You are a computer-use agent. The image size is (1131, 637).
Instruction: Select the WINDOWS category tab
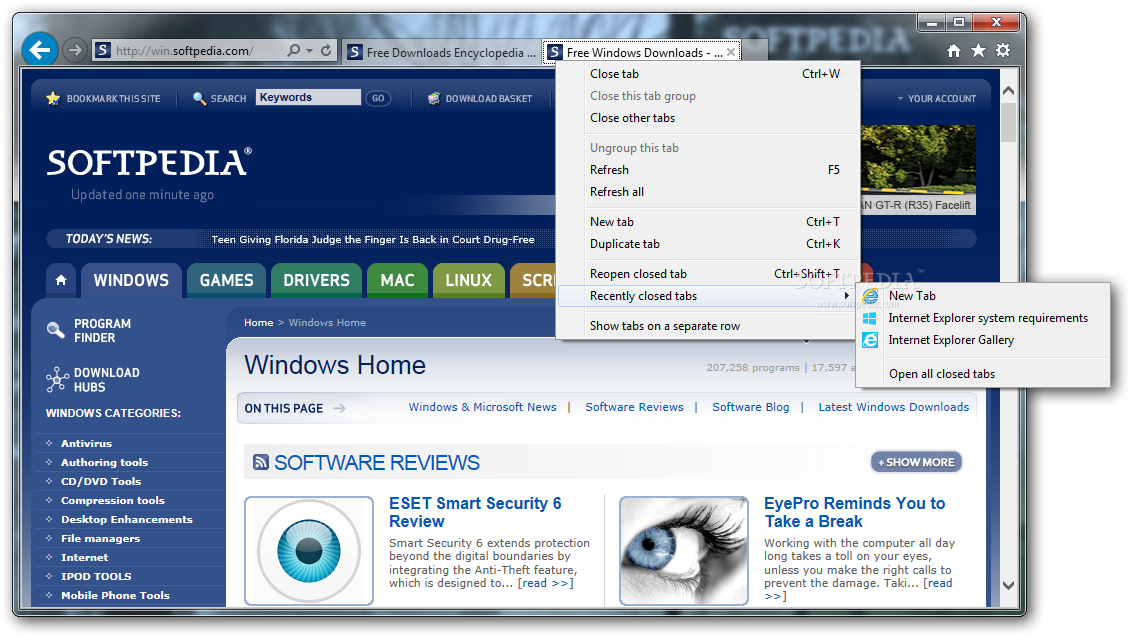pyautogui.click(x=131, y=280)
